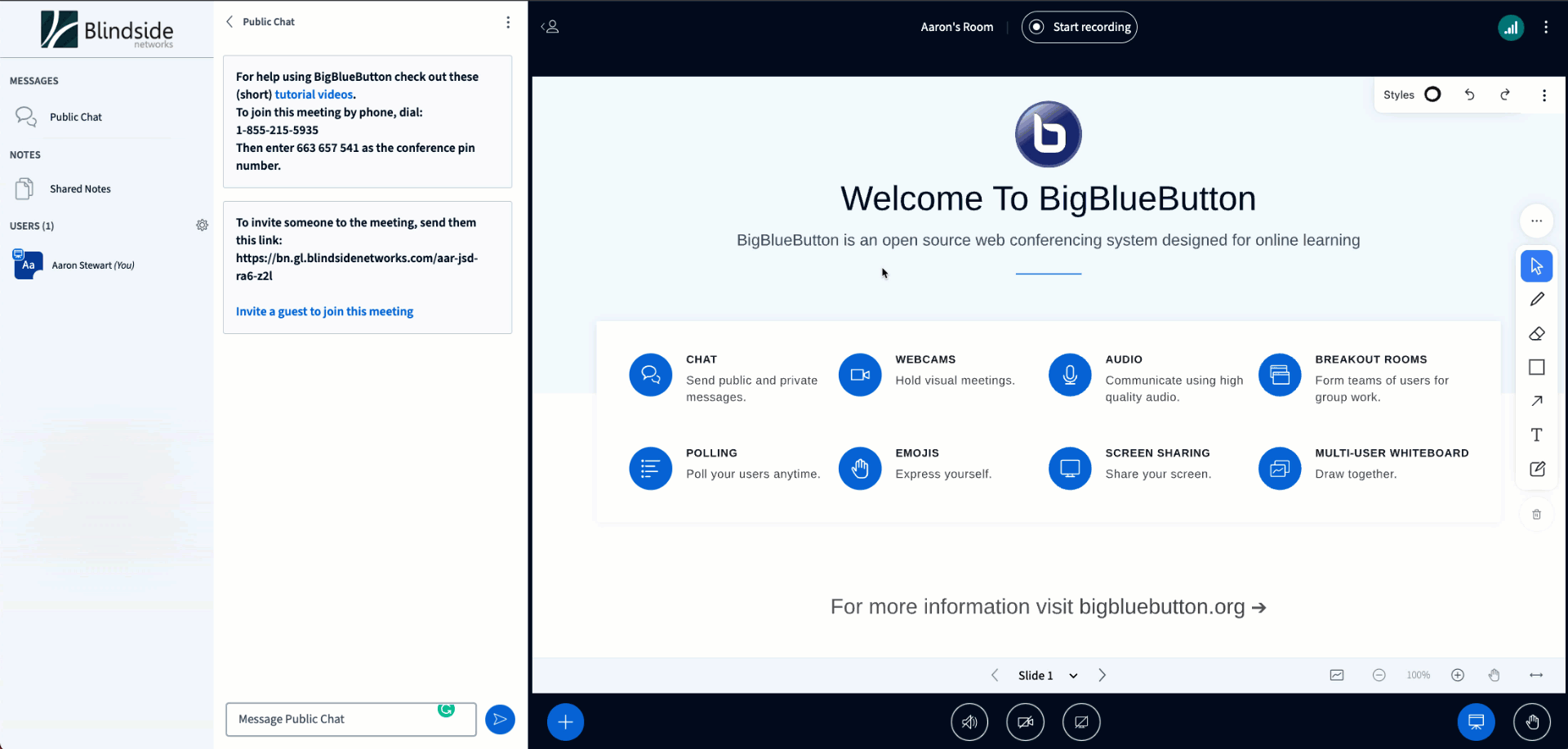Start recording the meeting
The width and height of the screenshot is (1568, 749).
pos(1079,27)
